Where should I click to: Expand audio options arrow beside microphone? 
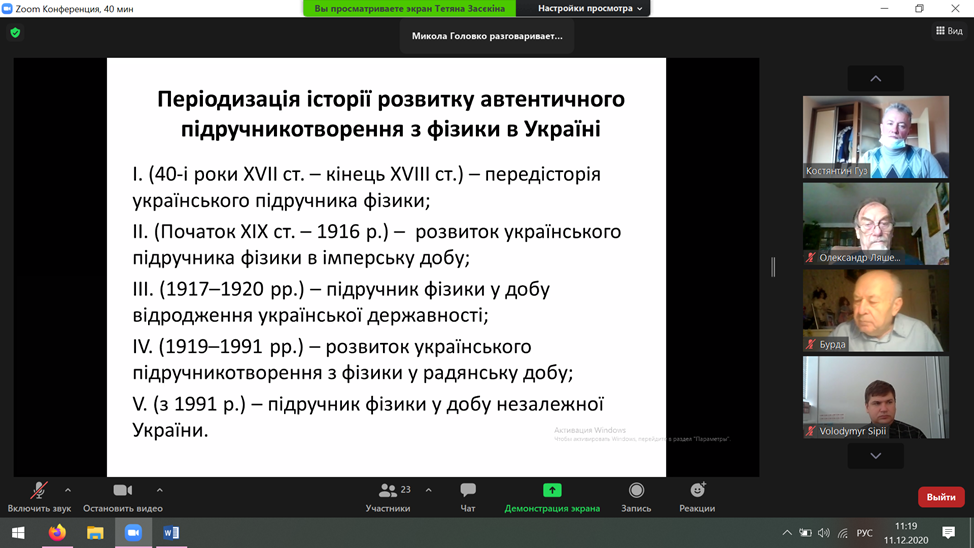tap(68, 490)
